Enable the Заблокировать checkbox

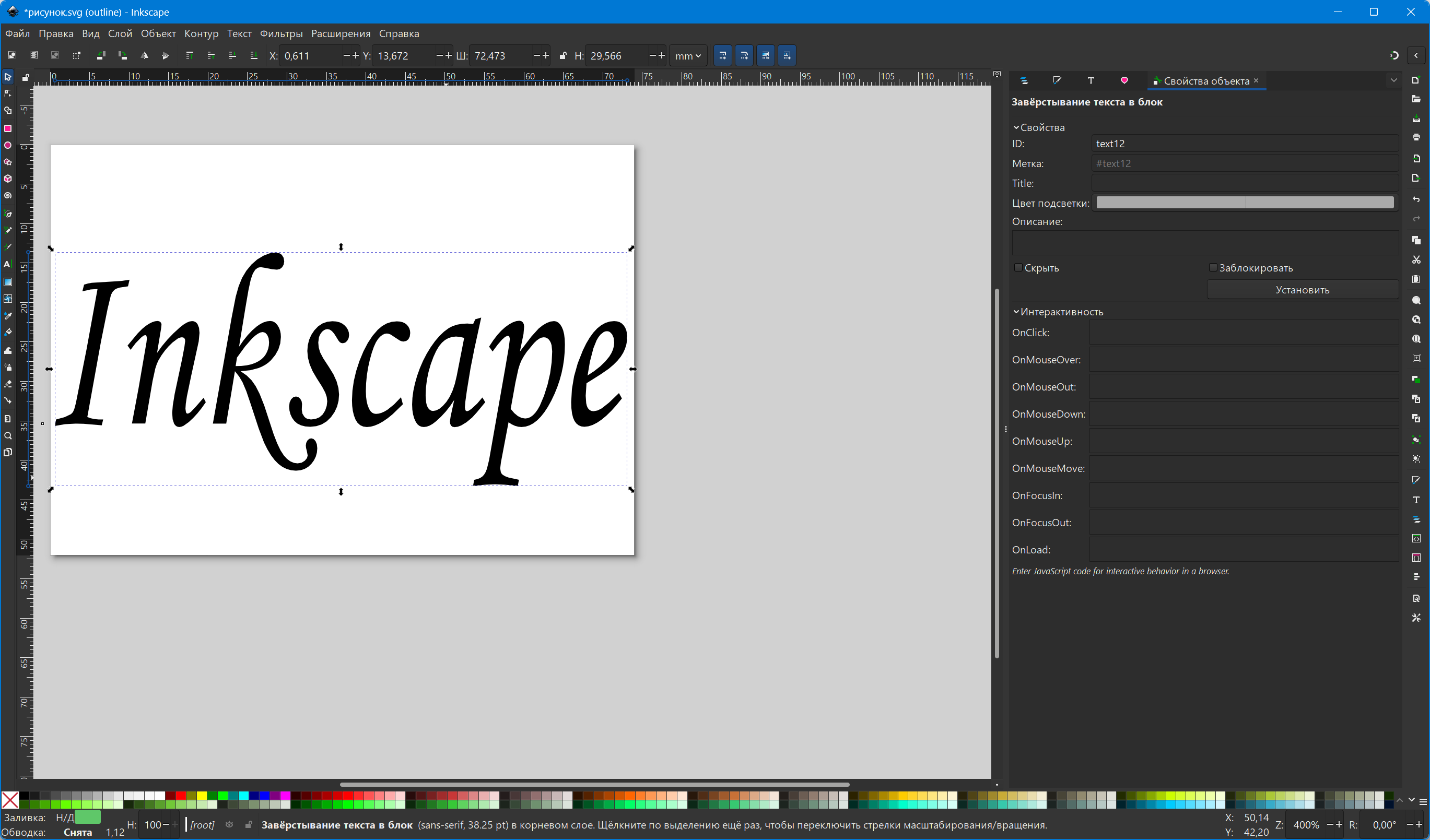click(1213, 268)
